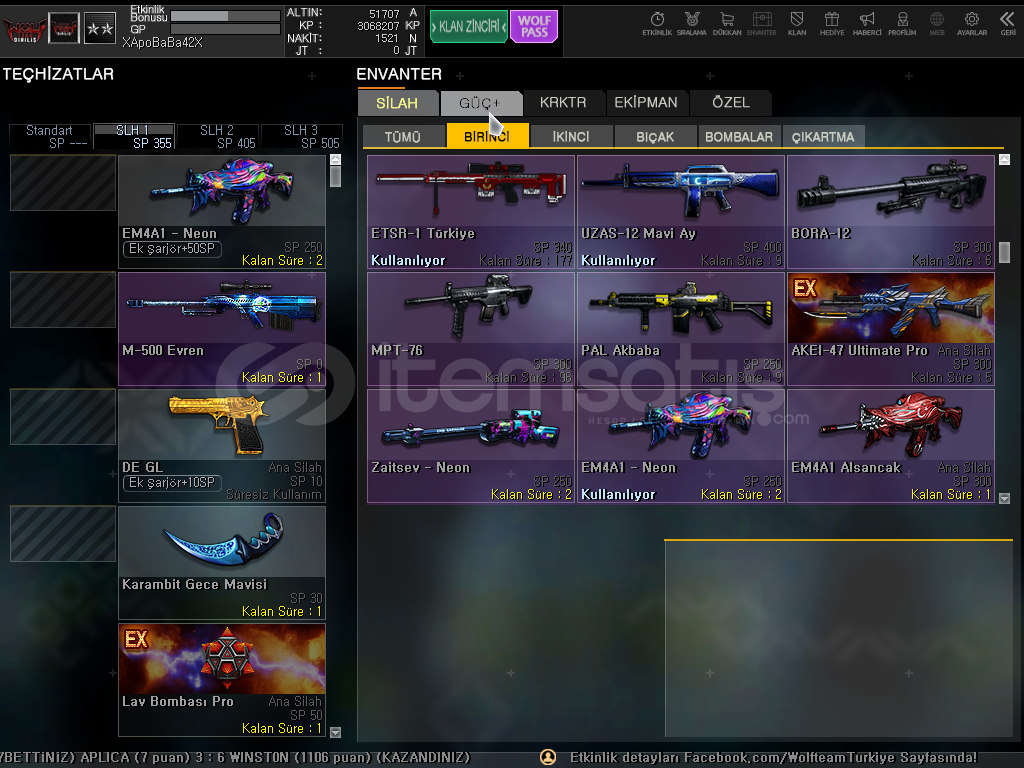Open the Dükkan shop cart icon
Viewport: 1024px width, 768px height.
(x=727, y=24)
